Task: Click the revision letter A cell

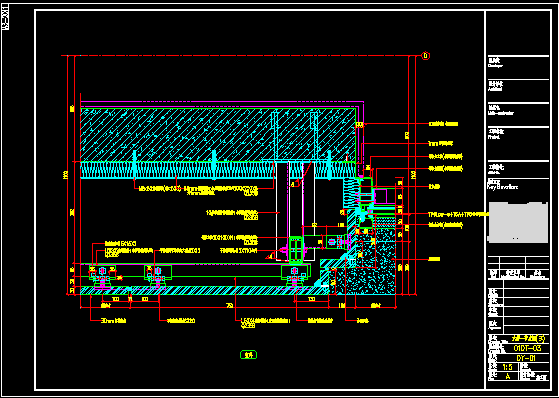Action: [507, 377]
